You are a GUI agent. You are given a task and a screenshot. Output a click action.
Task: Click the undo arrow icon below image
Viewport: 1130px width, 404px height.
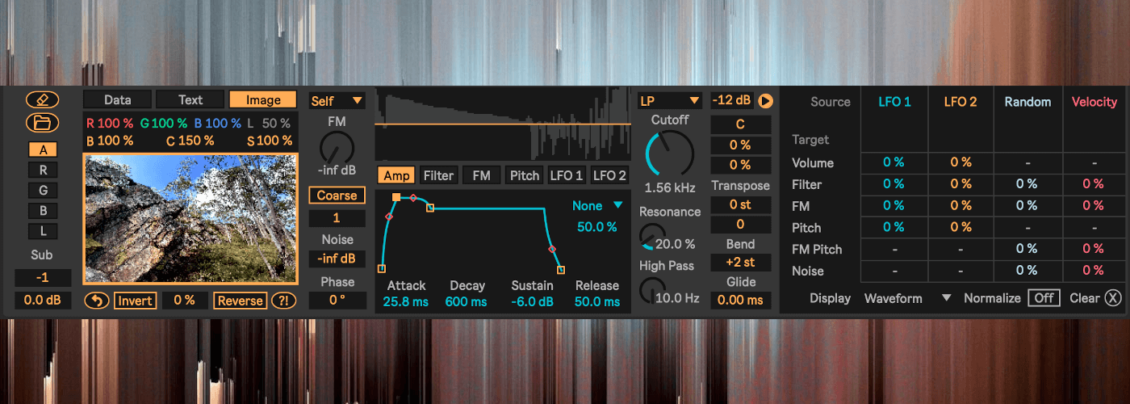(x=96, y=300)
